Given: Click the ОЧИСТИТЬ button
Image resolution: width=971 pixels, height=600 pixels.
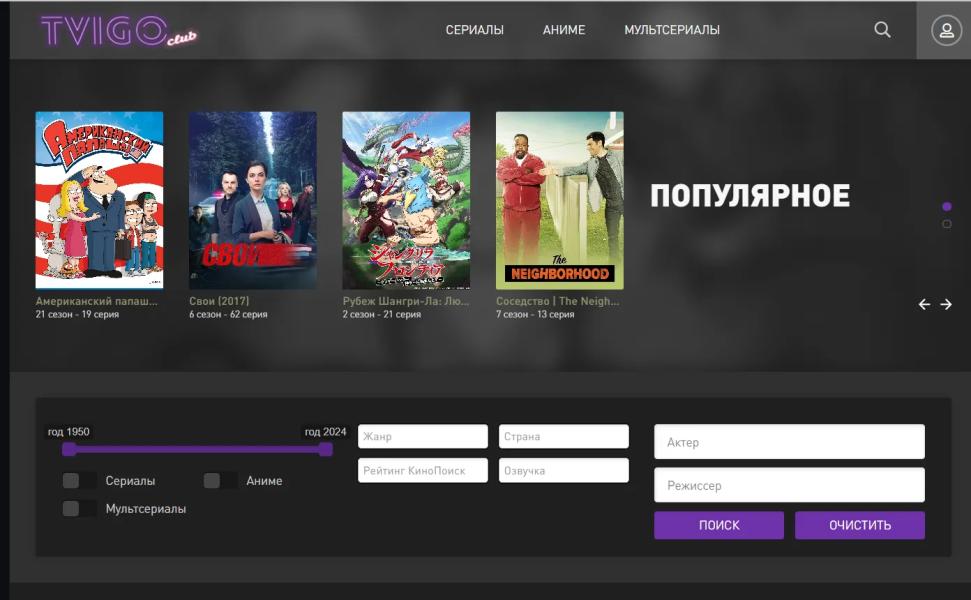Looking at the screenshot, I should 859,525.
